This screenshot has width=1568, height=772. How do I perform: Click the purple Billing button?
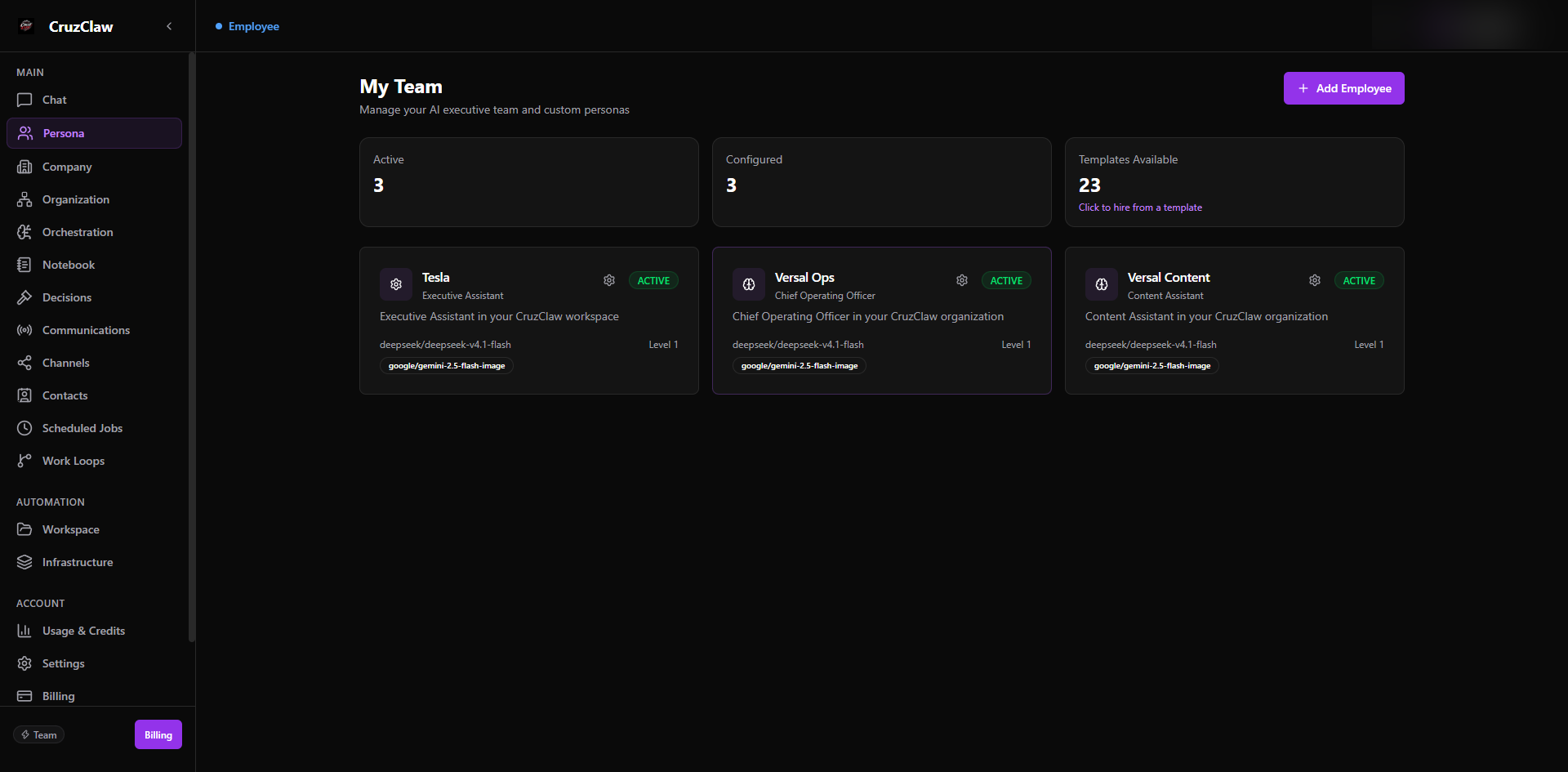tap(158, 734)
